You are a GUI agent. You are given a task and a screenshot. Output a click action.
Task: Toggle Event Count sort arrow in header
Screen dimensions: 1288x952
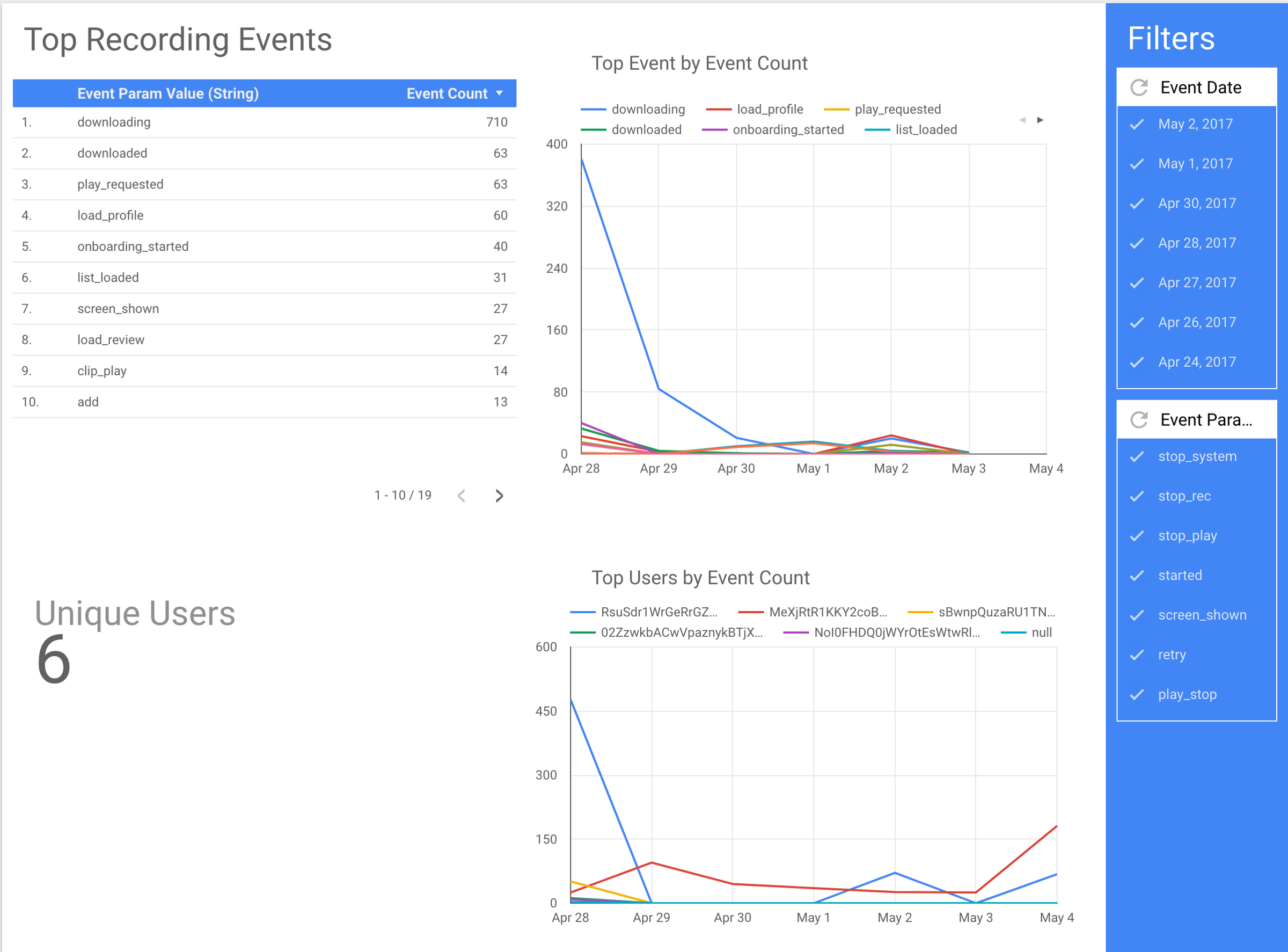click(x=500, y=93)
